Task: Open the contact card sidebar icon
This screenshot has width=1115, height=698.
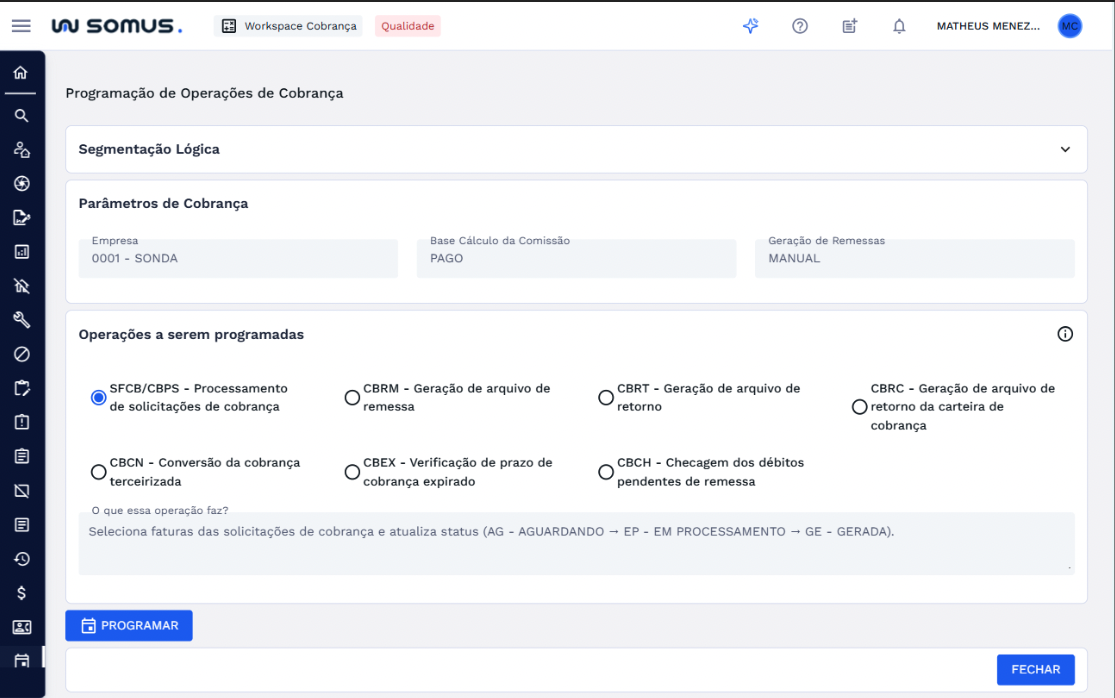Action: (x=21, y=627)
